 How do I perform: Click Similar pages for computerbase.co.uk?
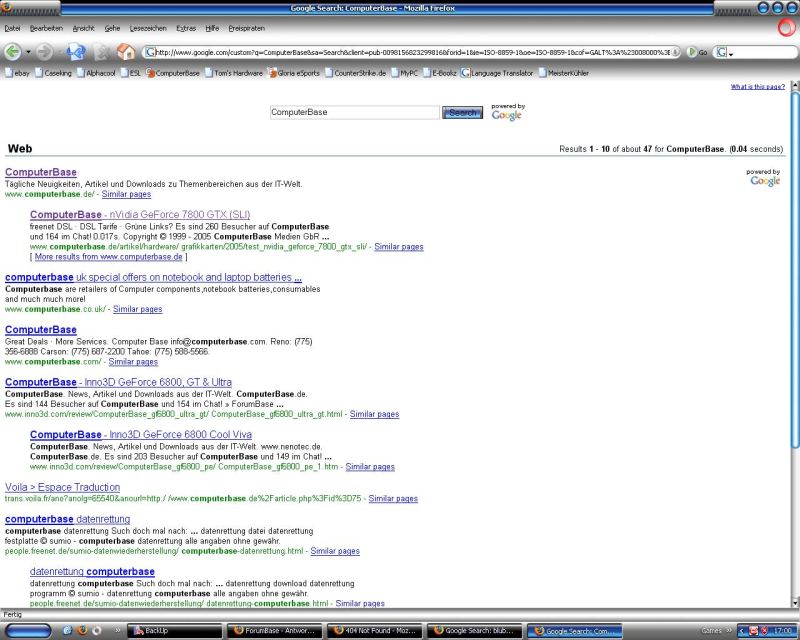[137, 309]
